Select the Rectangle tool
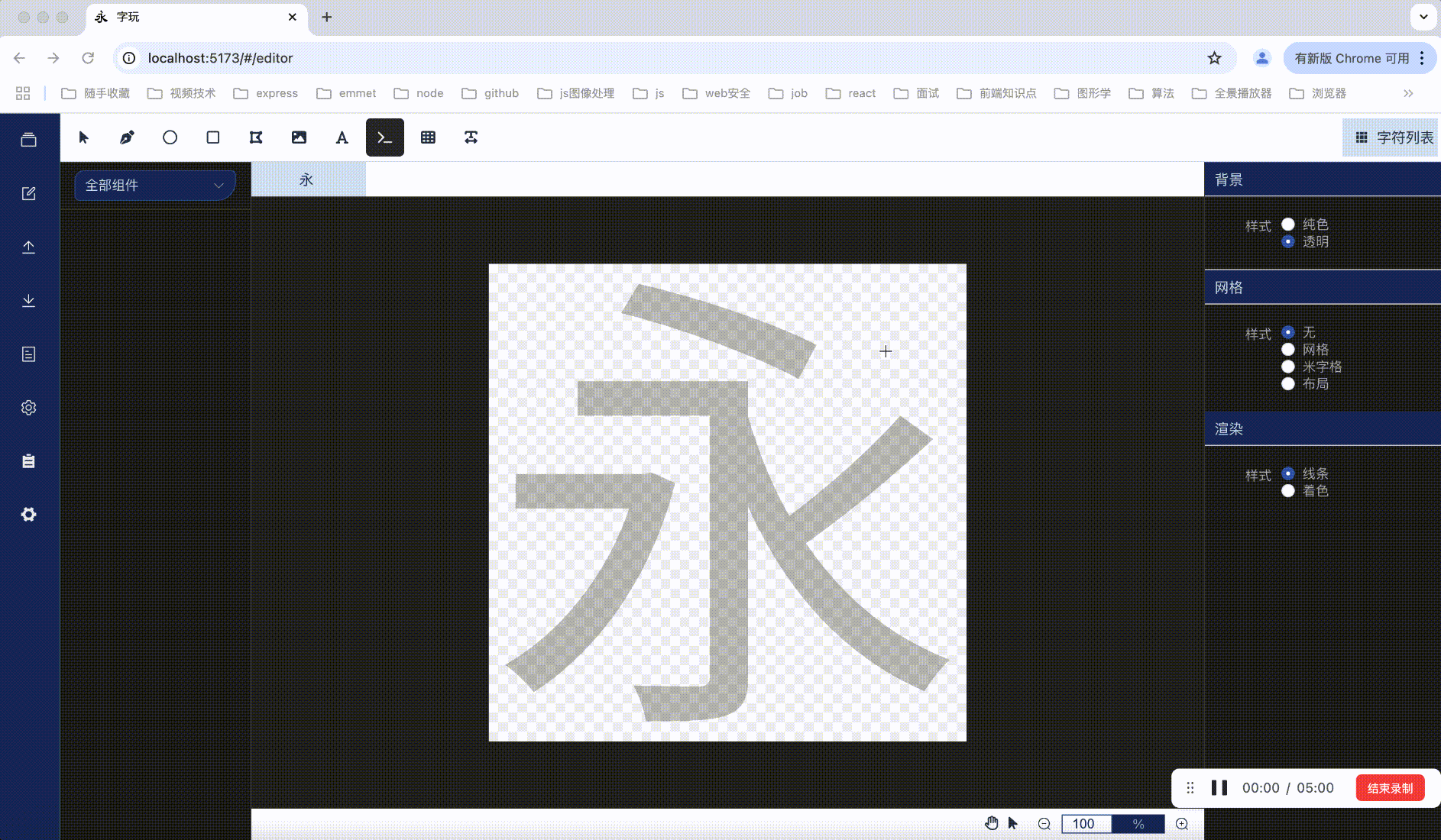Image resolution: width=1441 pixels, height=840 pixels. tap(213, 137)
